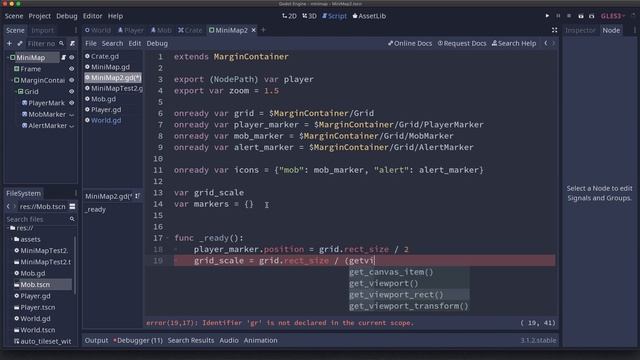Viewport: 640px width, 360px height.
Task: Add a new scene tab with plus
Action: pos(263,30)
